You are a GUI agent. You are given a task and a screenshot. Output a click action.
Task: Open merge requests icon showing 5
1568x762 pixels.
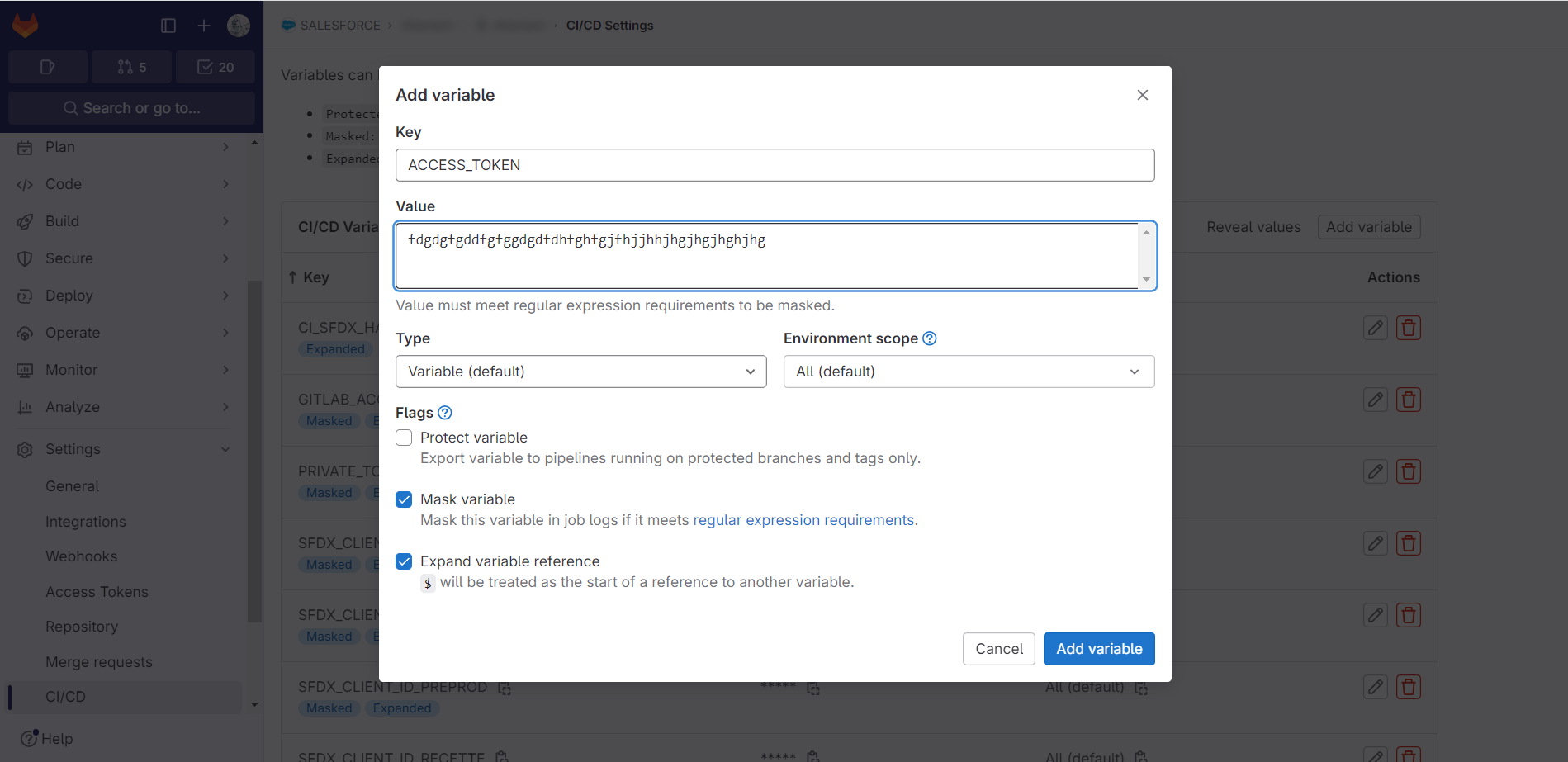pyautogui.click(x=131, y=67)
